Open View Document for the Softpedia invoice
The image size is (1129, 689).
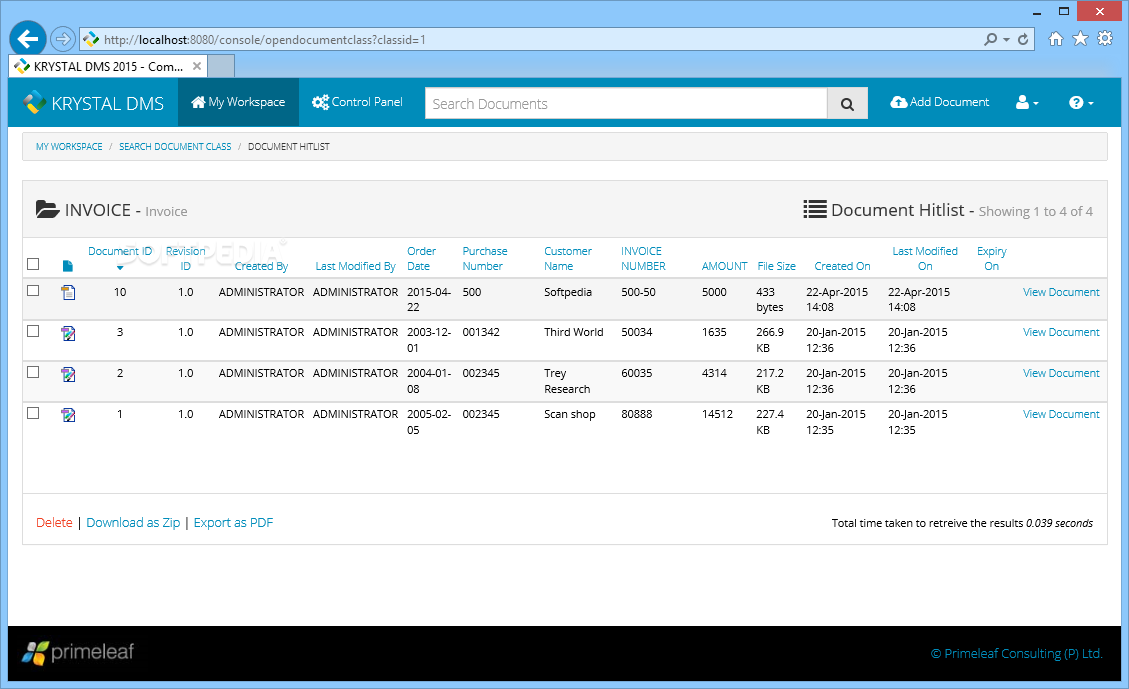(x=1061, y=292)
